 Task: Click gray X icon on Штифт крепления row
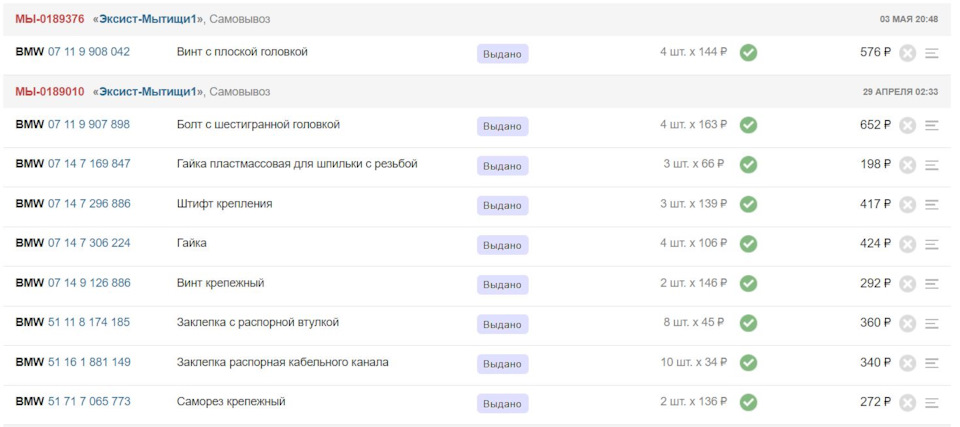click(907, 204)
